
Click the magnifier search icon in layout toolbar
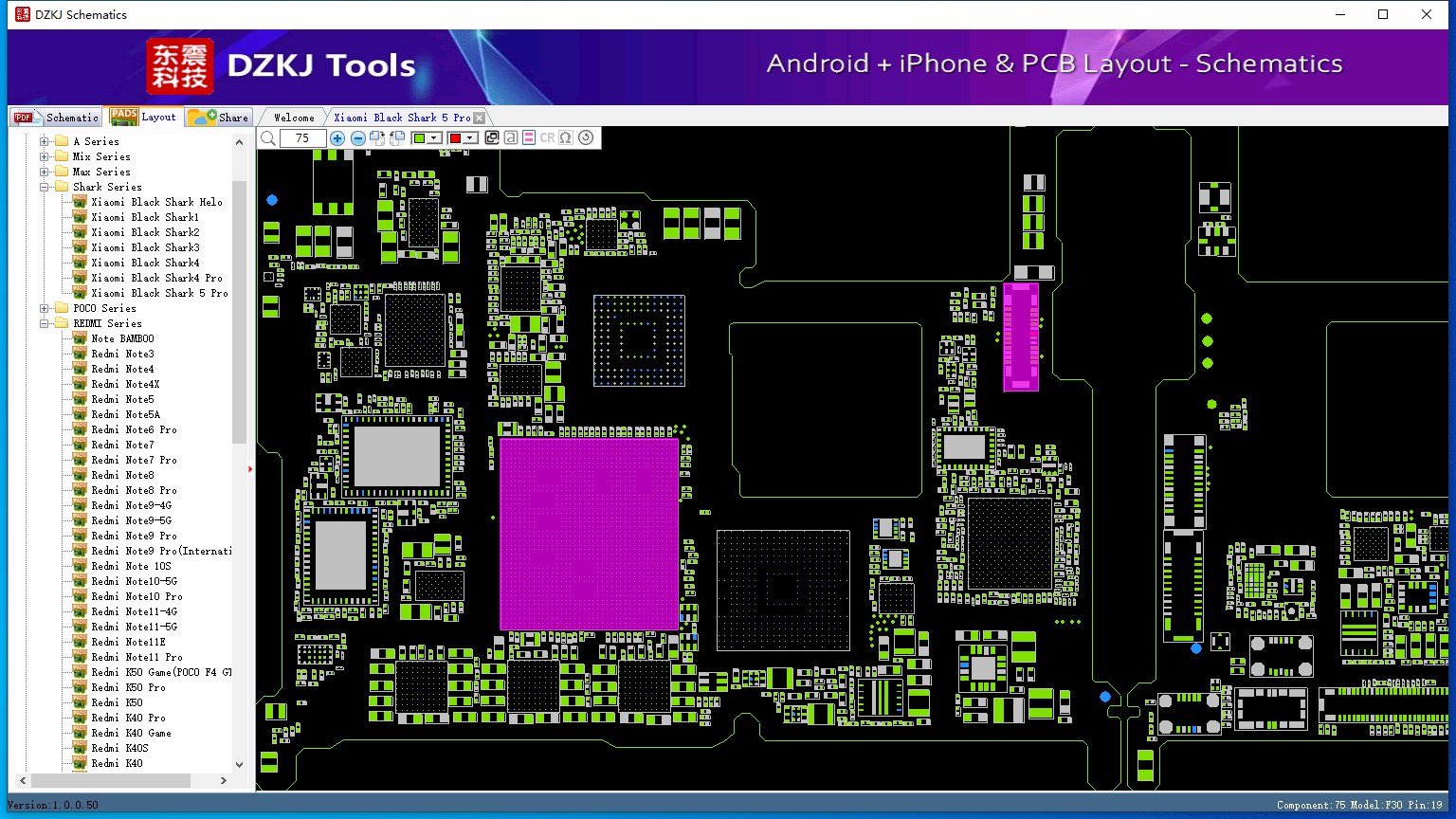[268, 138]
